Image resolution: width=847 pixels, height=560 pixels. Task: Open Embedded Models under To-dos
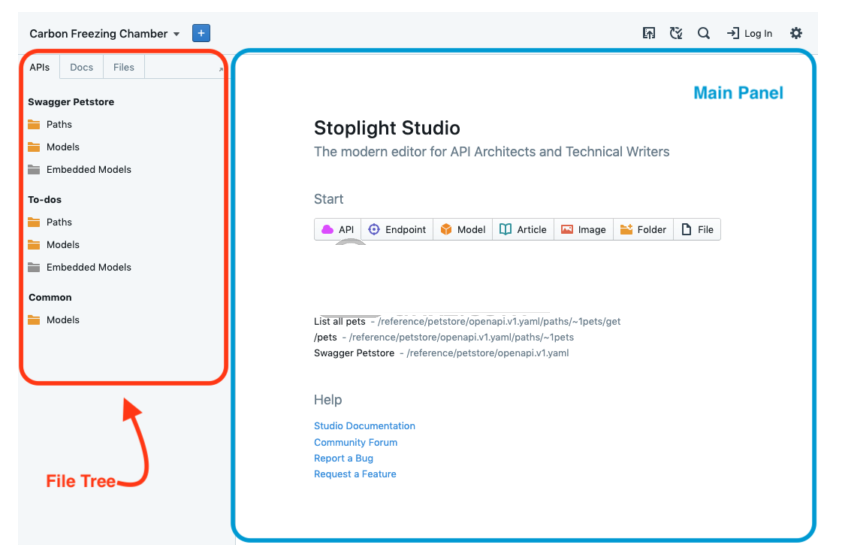coord(79,268)
